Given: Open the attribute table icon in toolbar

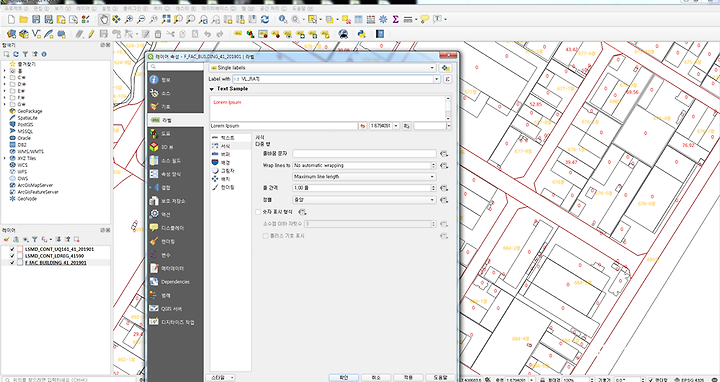Looking at the screenshot, I should (358, 19).
